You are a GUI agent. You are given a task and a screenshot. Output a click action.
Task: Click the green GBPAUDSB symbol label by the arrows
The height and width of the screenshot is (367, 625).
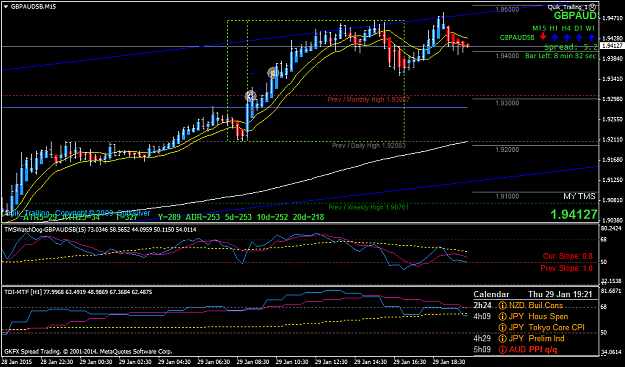pos(517,37)
